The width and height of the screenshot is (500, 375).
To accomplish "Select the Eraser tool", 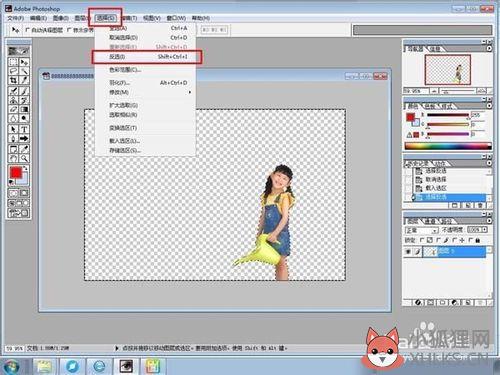I will [x=13, y=109].
